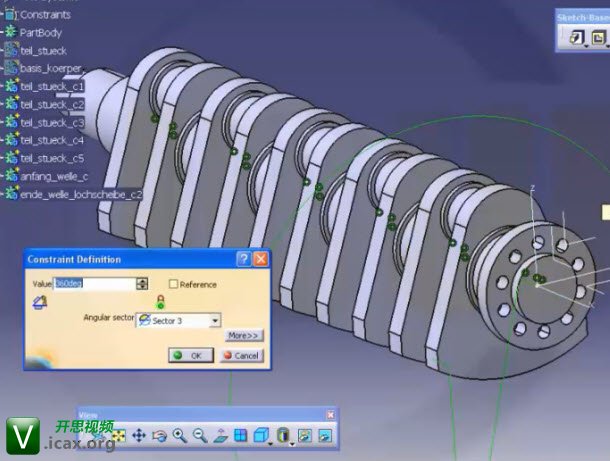Enable the Reference checkbox
610x461 pixels.
tap(174, 284)
